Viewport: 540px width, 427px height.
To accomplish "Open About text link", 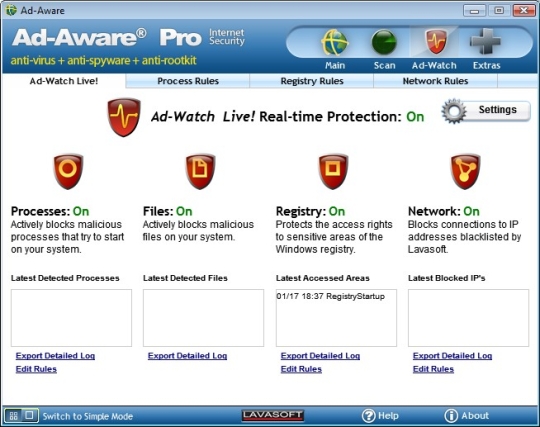I will (x=475, y=416).
